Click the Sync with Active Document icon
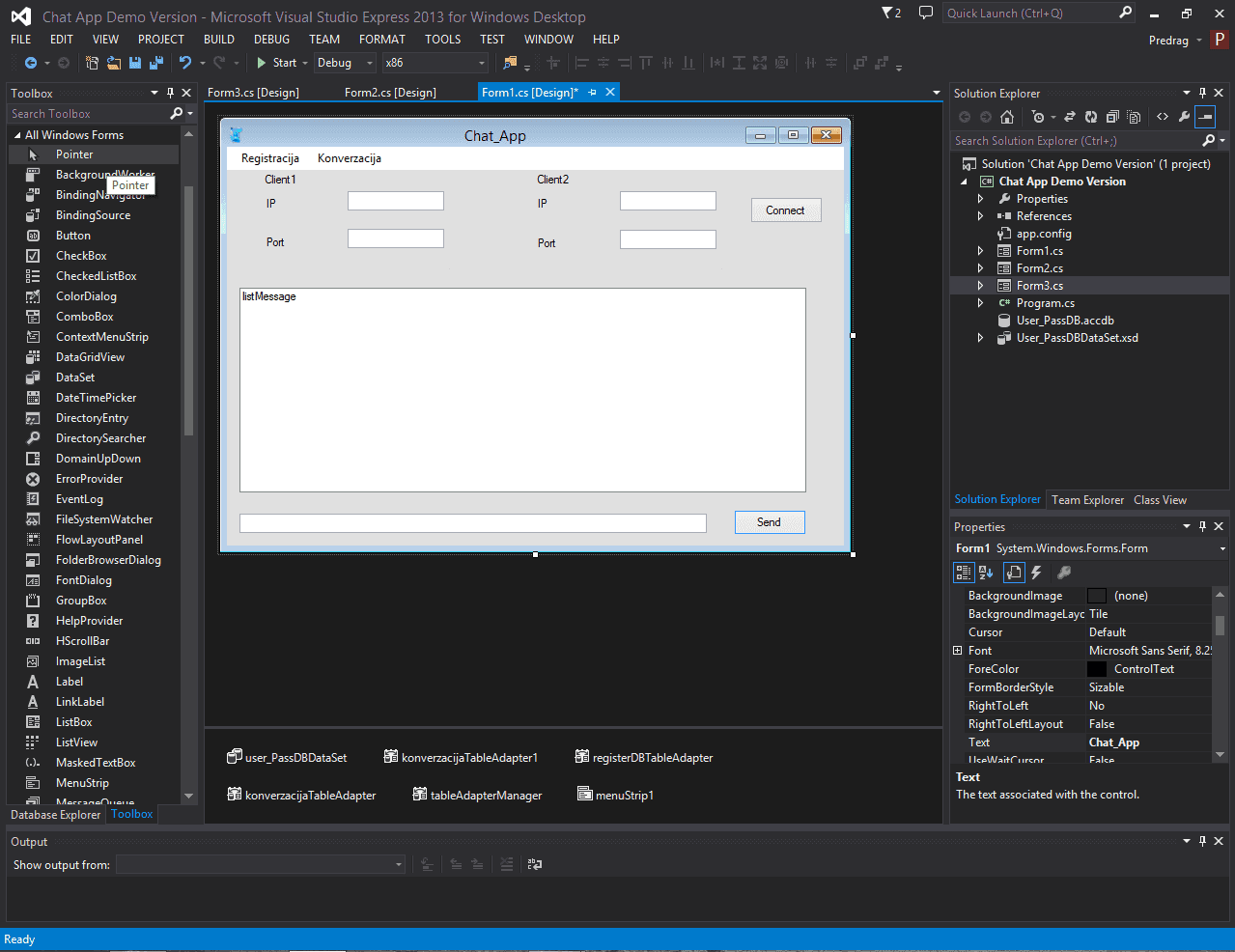 point(1070,117)
